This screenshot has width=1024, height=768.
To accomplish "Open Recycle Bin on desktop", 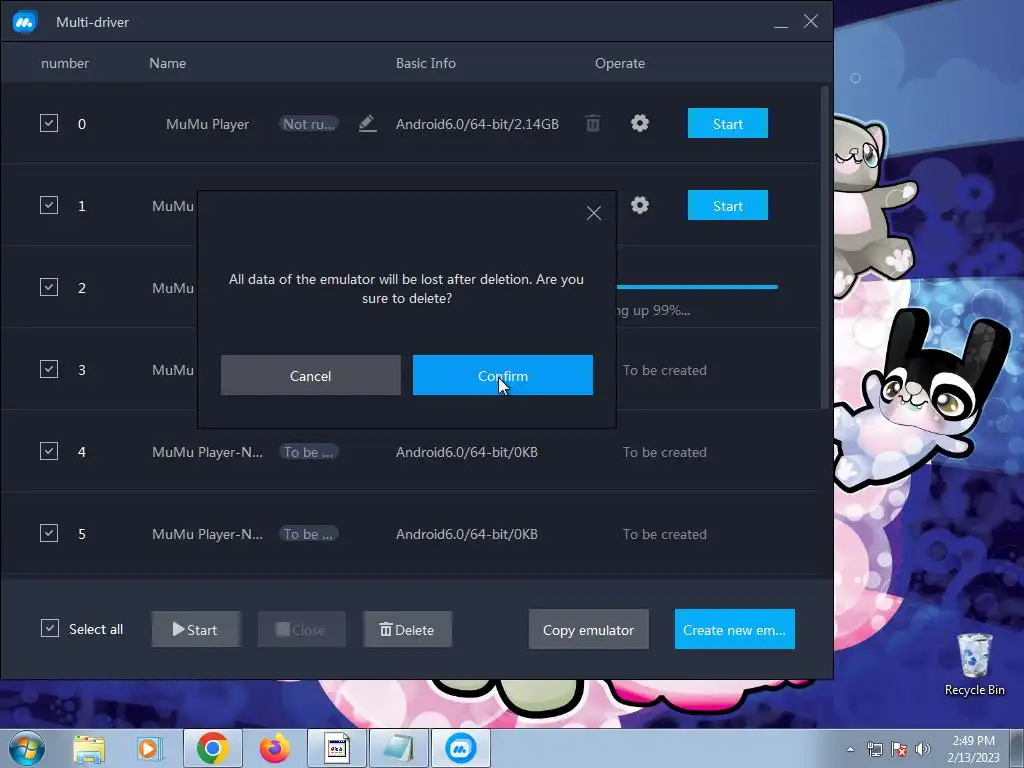I will (974, 664).
